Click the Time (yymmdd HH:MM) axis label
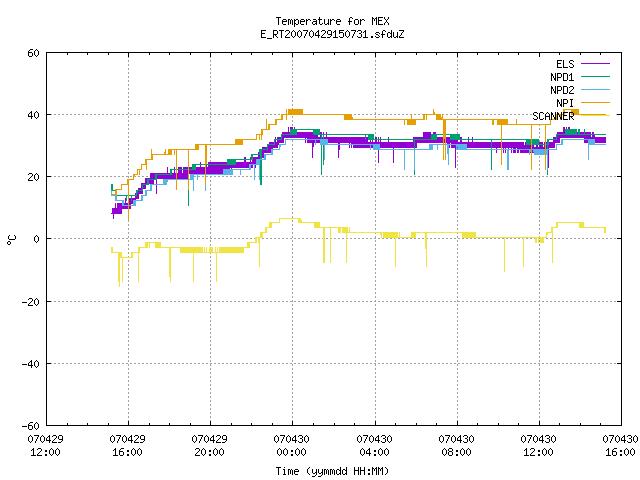 [332, 471]
